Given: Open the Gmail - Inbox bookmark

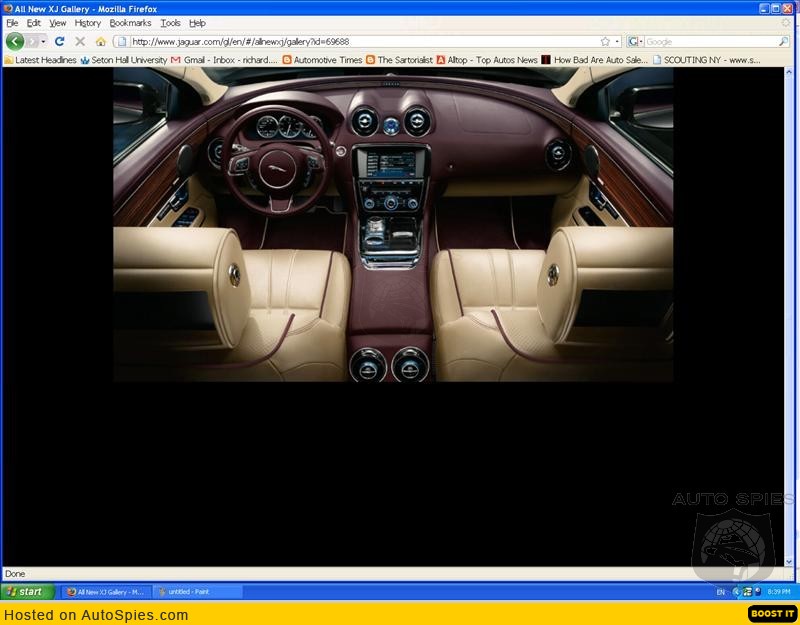Looking at the screenshot, I should coord(225,60).
